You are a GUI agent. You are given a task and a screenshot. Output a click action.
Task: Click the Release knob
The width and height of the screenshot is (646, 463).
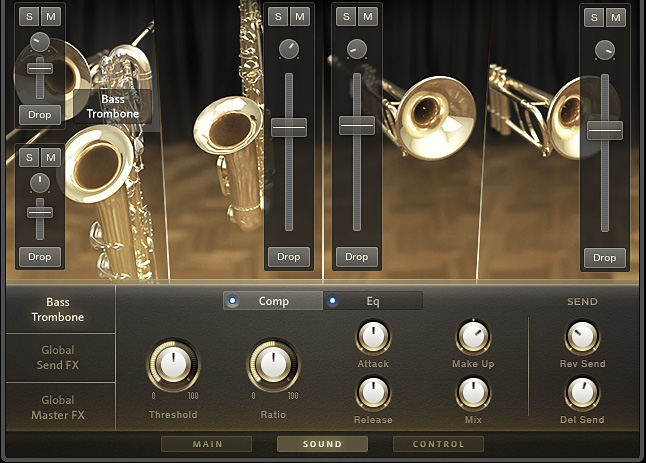373,393
